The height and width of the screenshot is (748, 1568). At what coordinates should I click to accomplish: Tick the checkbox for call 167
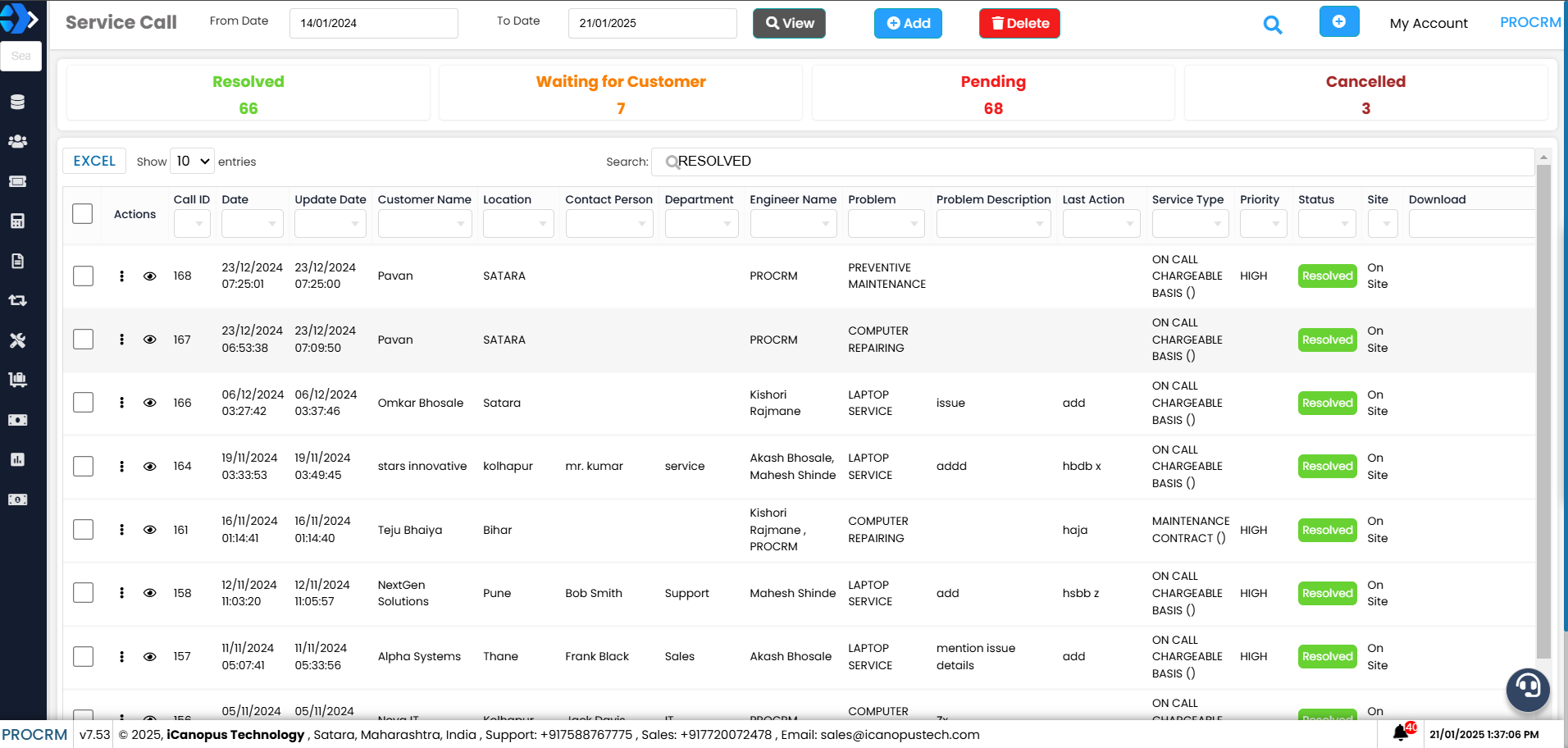tap(83, 340)
